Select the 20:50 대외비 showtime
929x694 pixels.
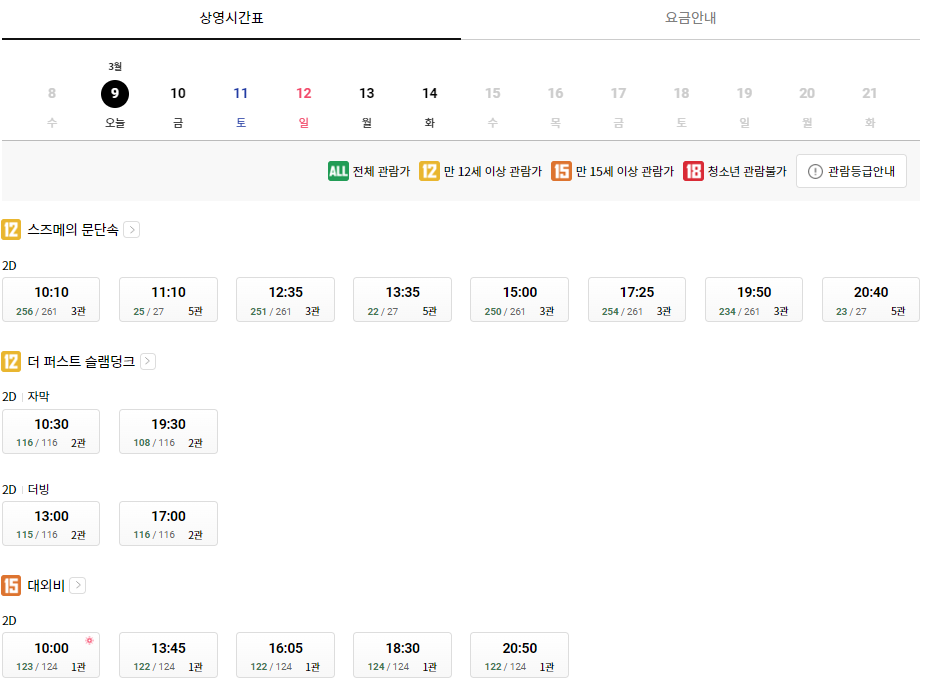pyautogui.click(x=519, y=655)
